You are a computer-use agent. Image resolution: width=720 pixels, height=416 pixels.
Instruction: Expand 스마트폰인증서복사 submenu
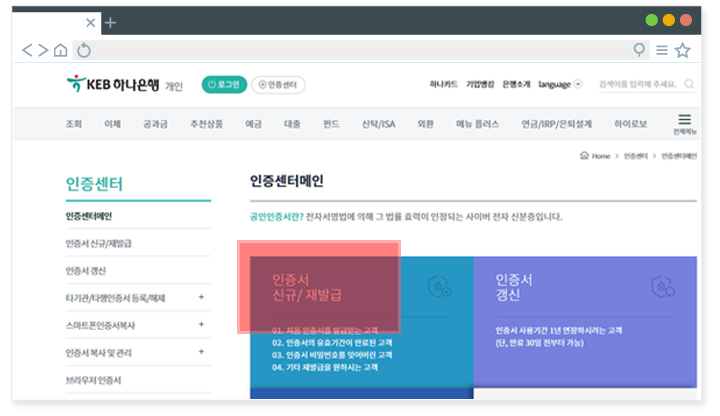click(201, 325)
